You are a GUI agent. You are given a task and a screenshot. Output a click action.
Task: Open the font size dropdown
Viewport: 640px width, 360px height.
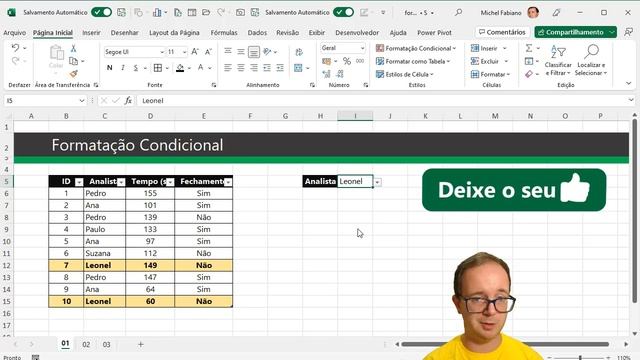[x=184, y=52]
